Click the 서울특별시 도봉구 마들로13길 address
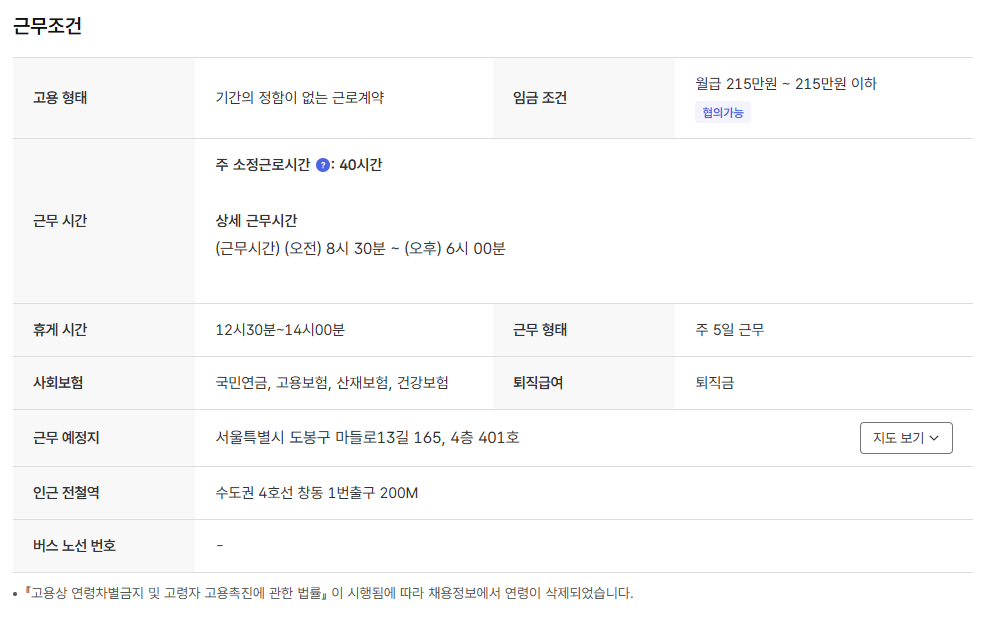The width and height of the screenshot is (993, 620). pyautogui.click(x=367, y=438)
